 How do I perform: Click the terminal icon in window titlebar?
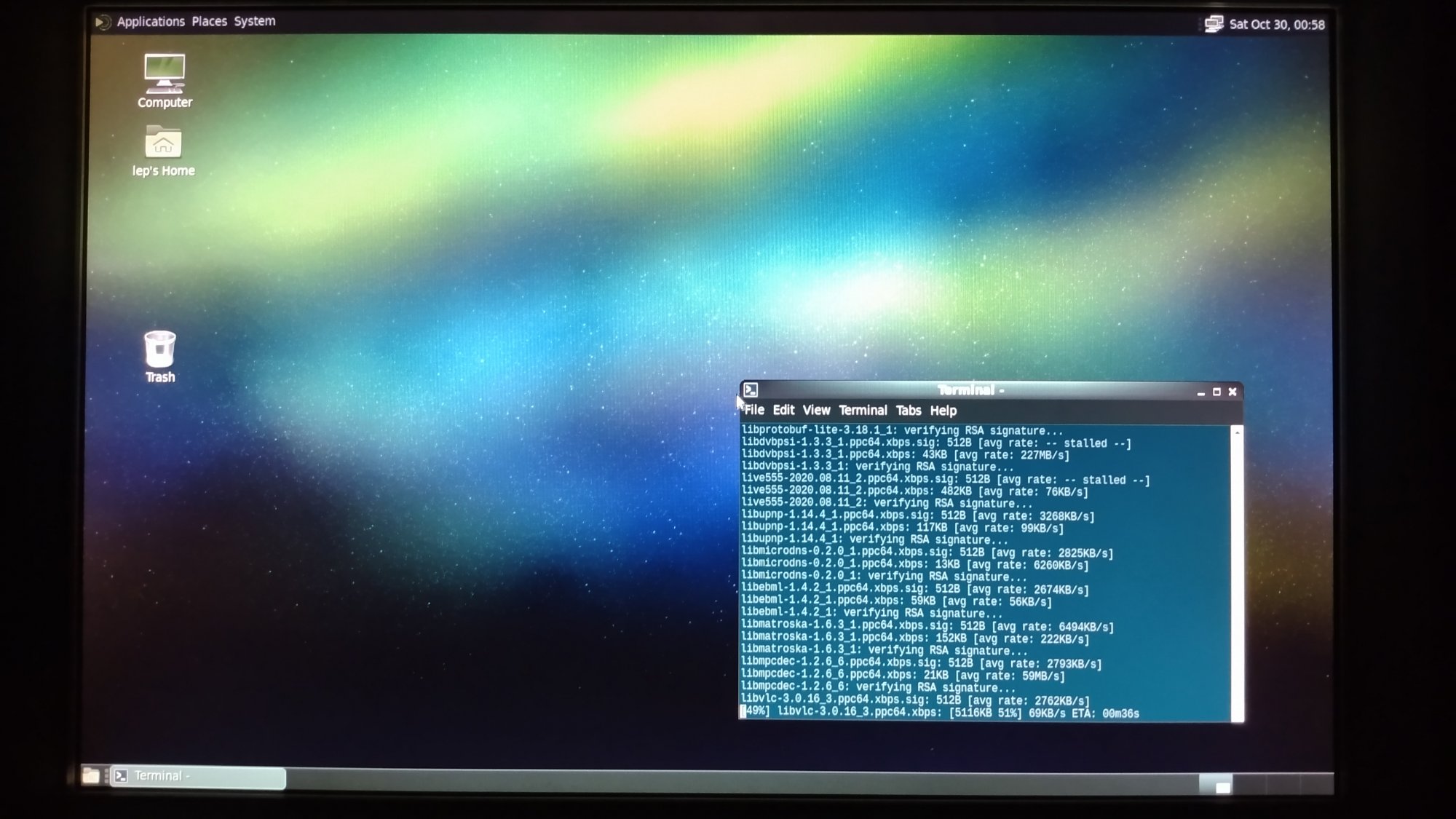751,390
